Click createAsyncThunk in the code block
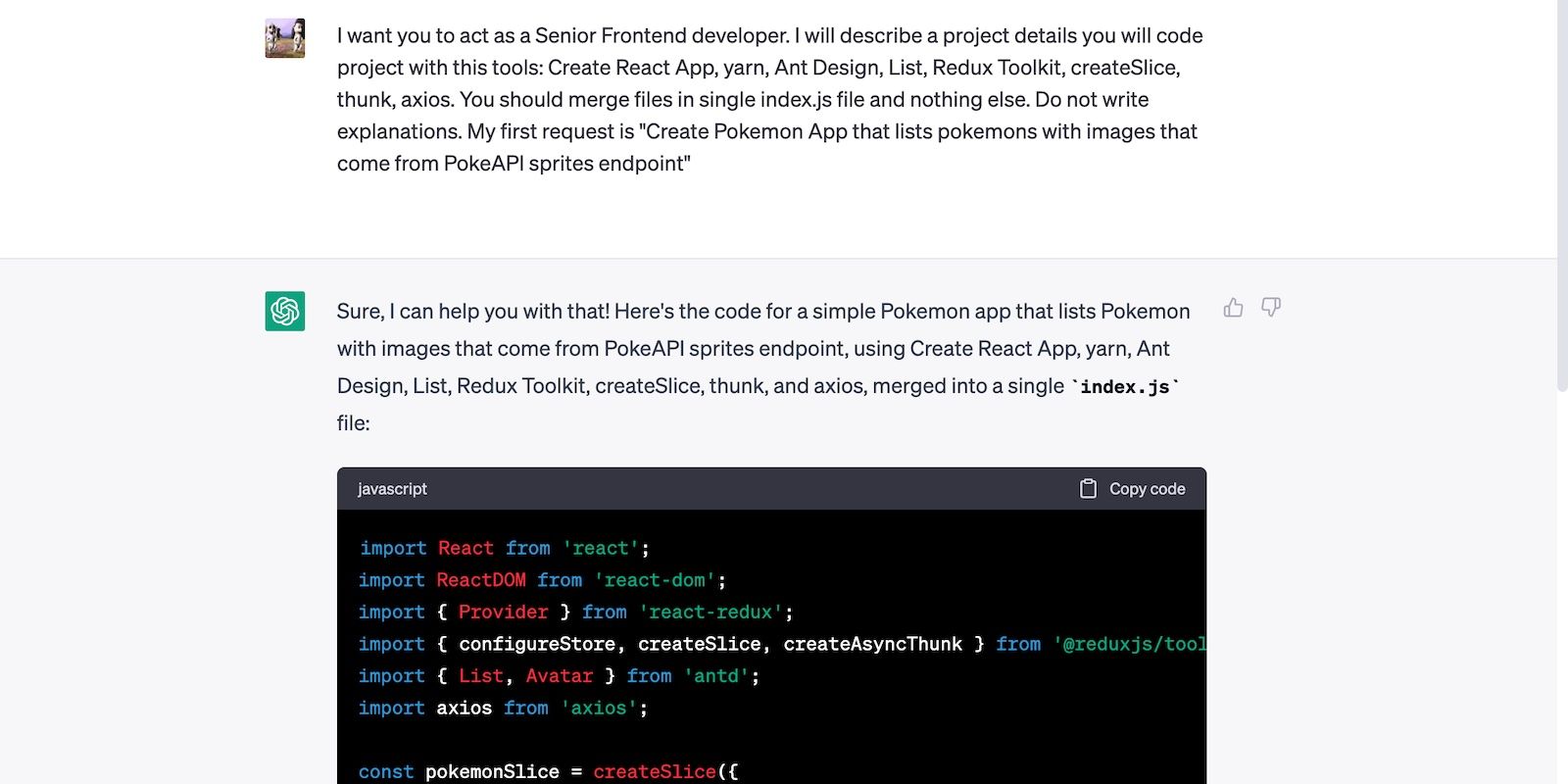The image size is (1568, 784). tap(872, 644)
